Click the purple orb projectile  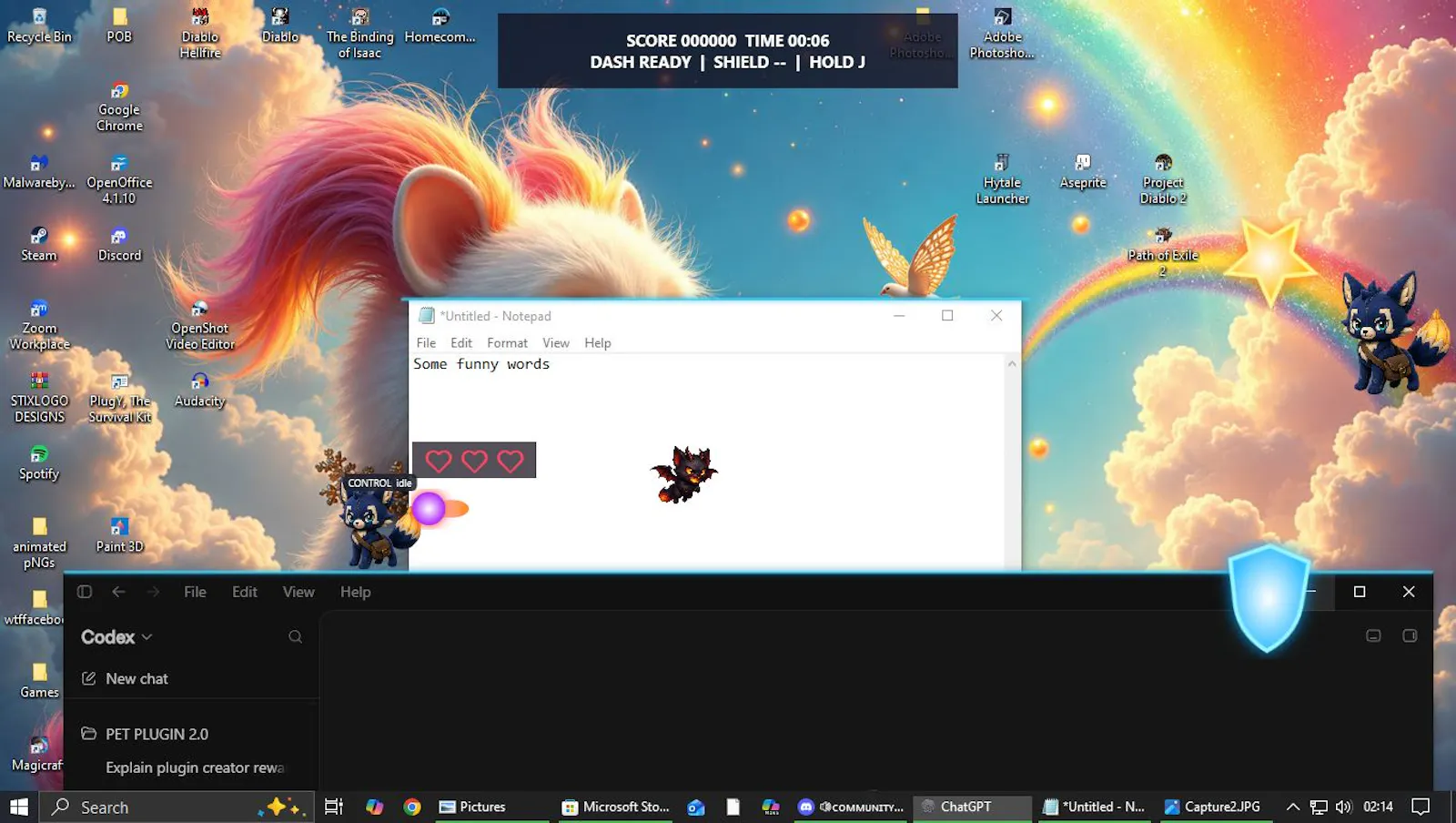point(429,508)
